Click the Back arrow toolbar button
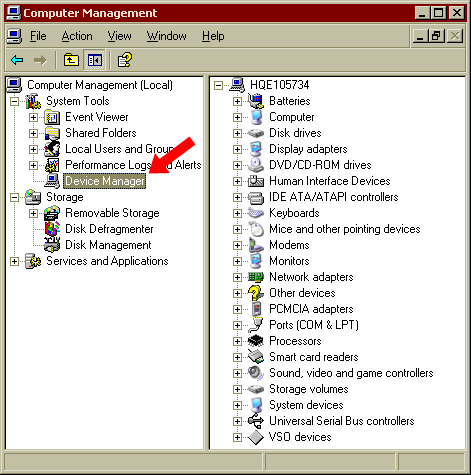Screen dimensions: 471x475 click(x=17, y=60)
